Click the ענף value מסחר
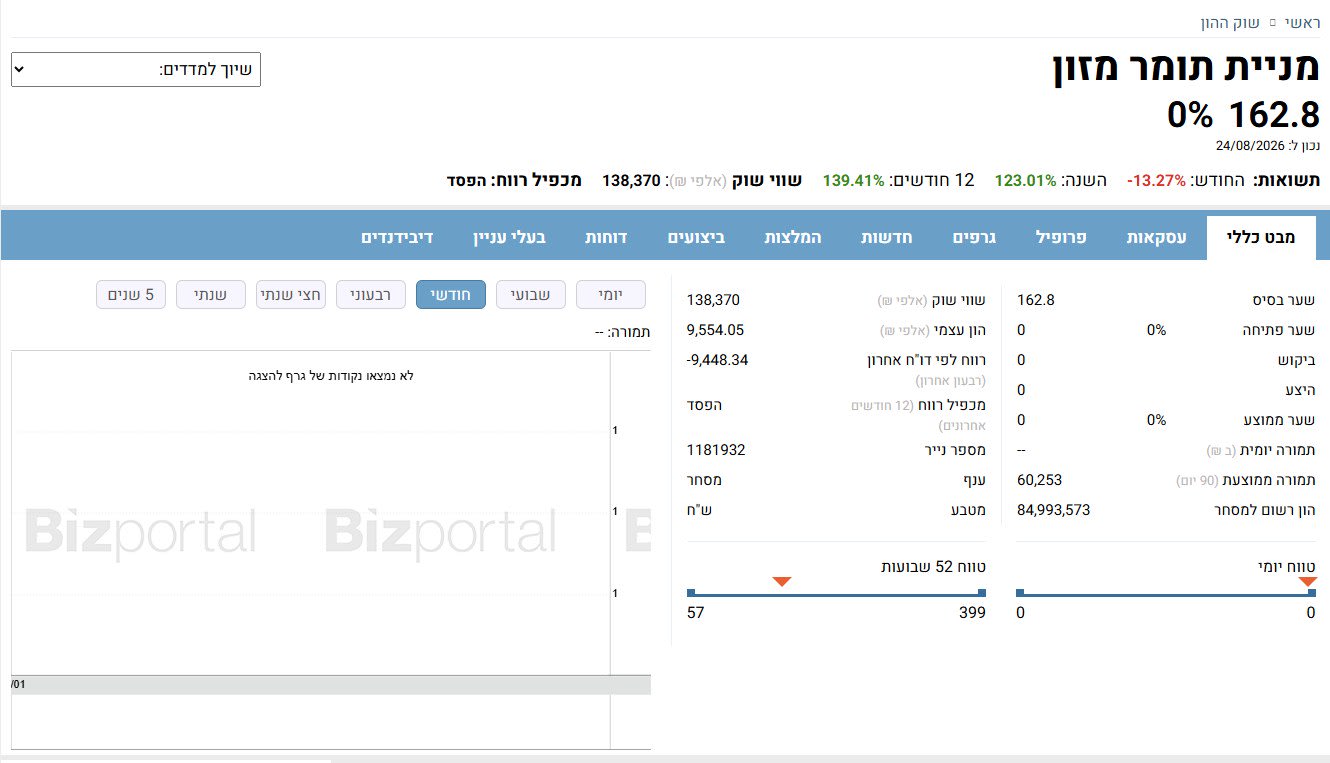 tap(705, 480)
